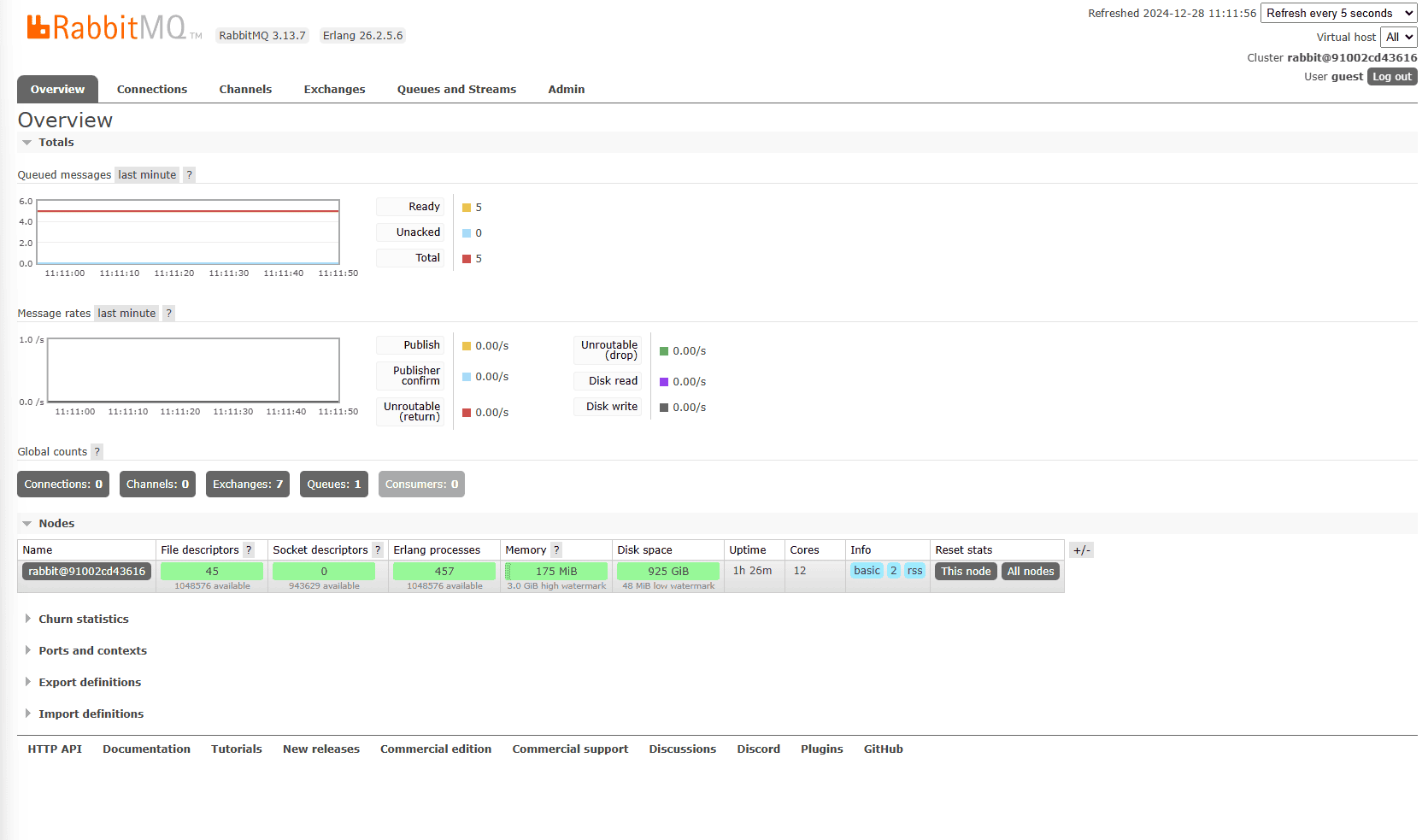Open the Documentation footer link
This screenshot has height=840, width=1428.
pyautogui.click(x=146, y=749)
